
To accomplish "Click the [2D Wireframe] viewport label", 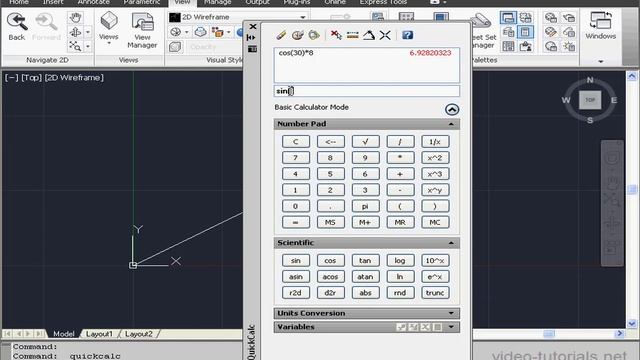I will point(74,78).
